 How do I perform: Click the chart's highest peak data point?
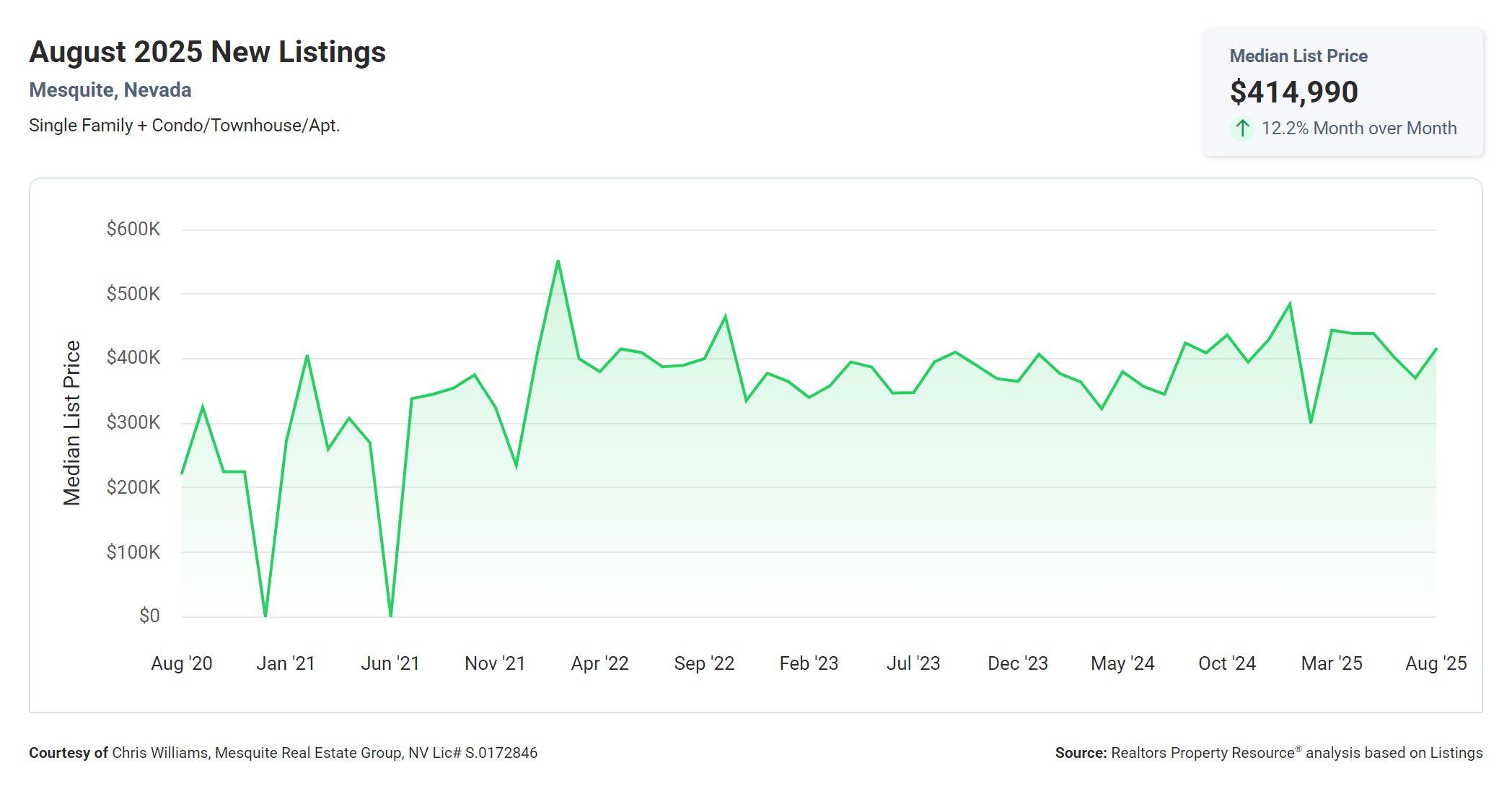(x=558, y=261)
